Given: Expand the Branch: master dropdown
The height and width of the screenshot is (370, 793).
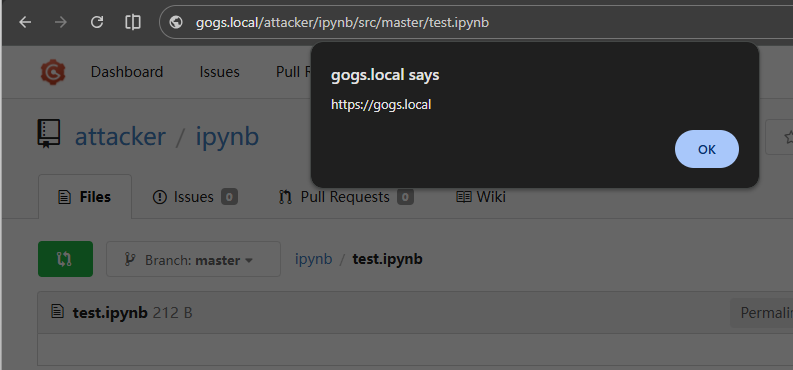Looking at the screenshot, I should [x=193, y=259].
